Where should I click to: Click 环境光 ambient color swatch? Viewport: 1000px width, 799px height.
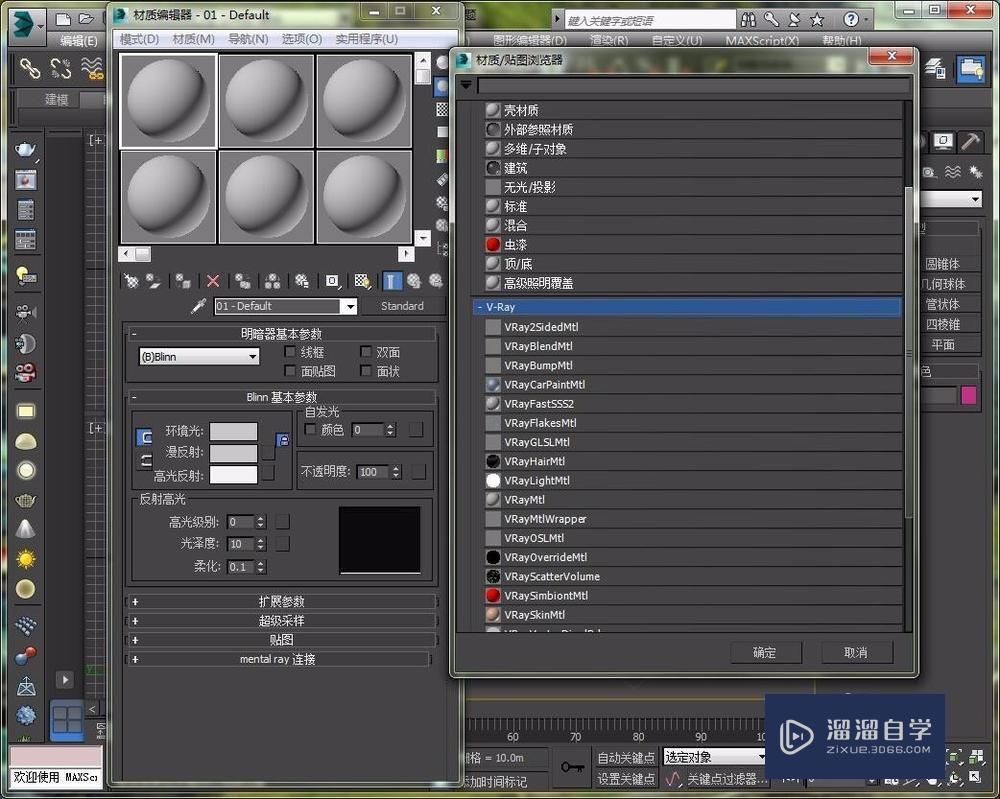pyautogui.click(x=233, y=432)
